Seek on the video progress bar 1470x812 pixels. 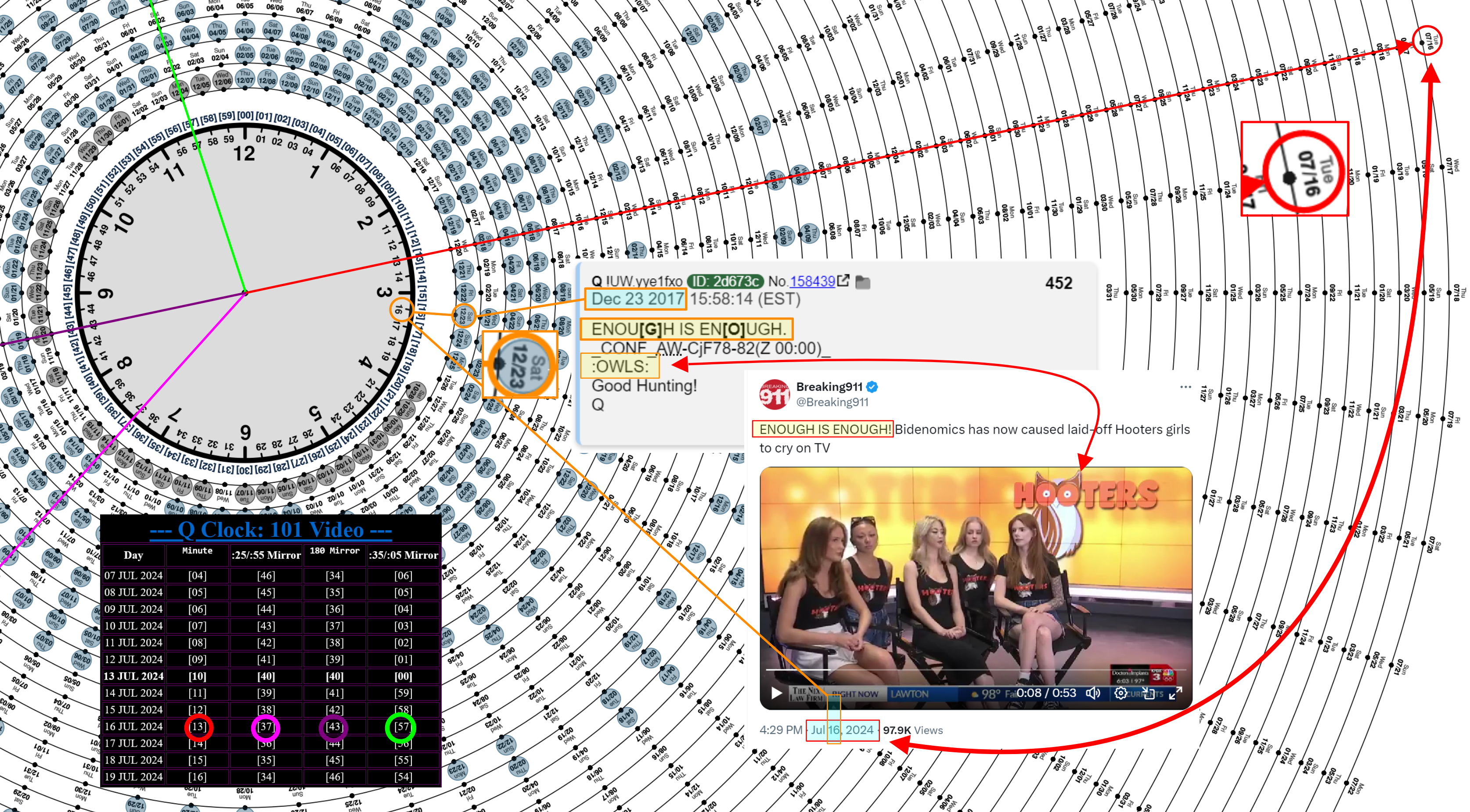(x=976, y=669)
